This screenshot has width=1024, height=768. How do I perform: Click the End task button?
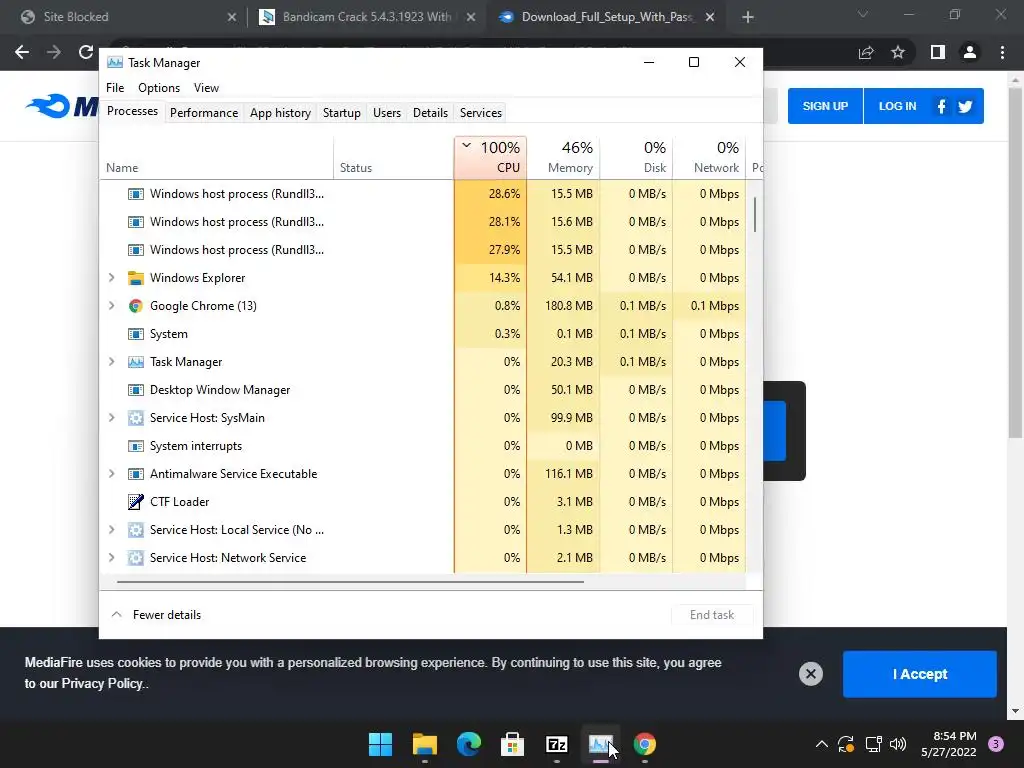tap(712, 615)
